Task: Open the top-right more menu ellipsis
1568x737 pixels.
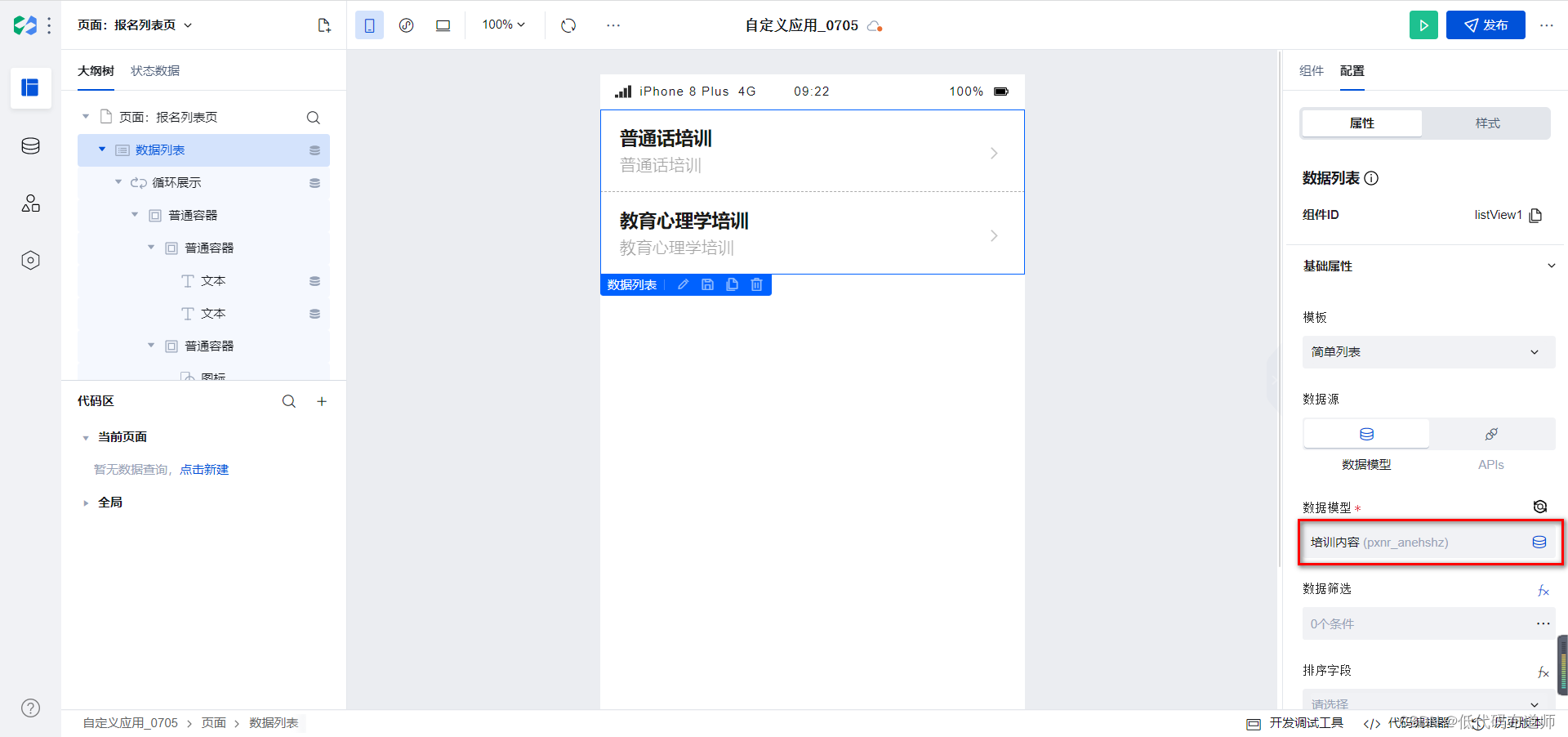Action: [x=1547, y=25]
